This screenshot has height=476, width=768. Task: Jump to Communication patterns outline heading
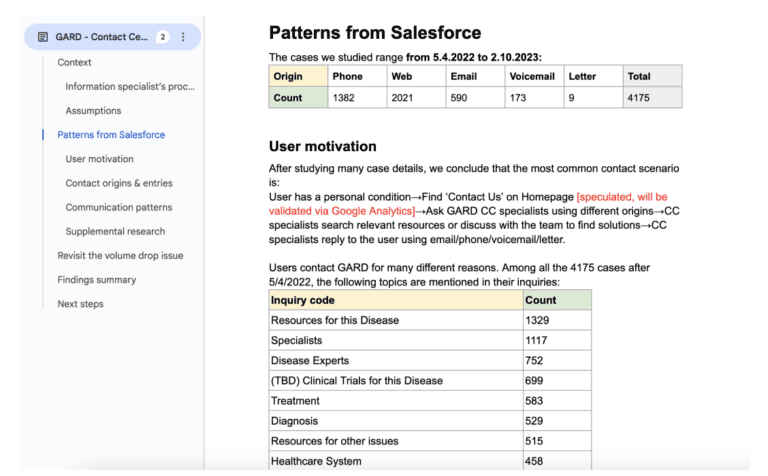point(119,207)
